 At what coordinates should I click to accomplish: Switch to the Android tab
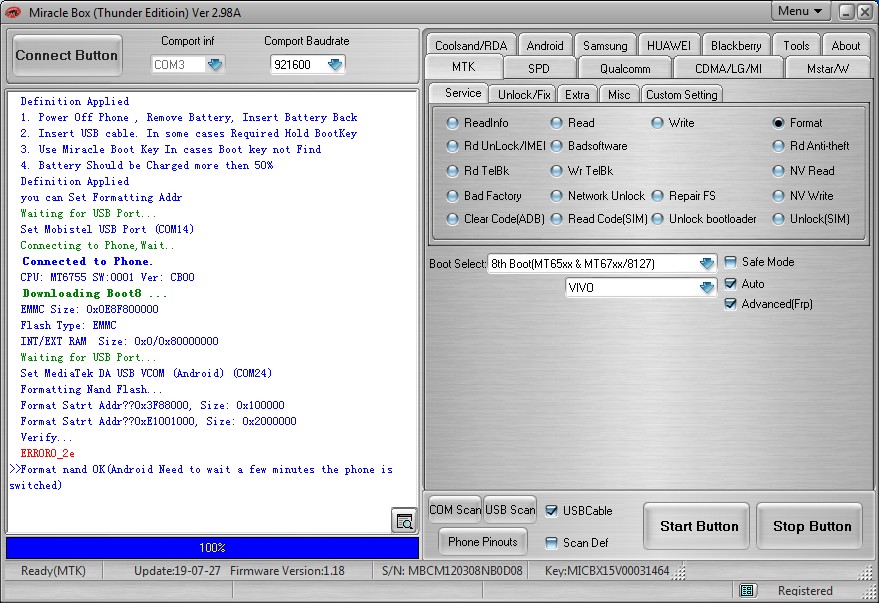tap(545, 45)
